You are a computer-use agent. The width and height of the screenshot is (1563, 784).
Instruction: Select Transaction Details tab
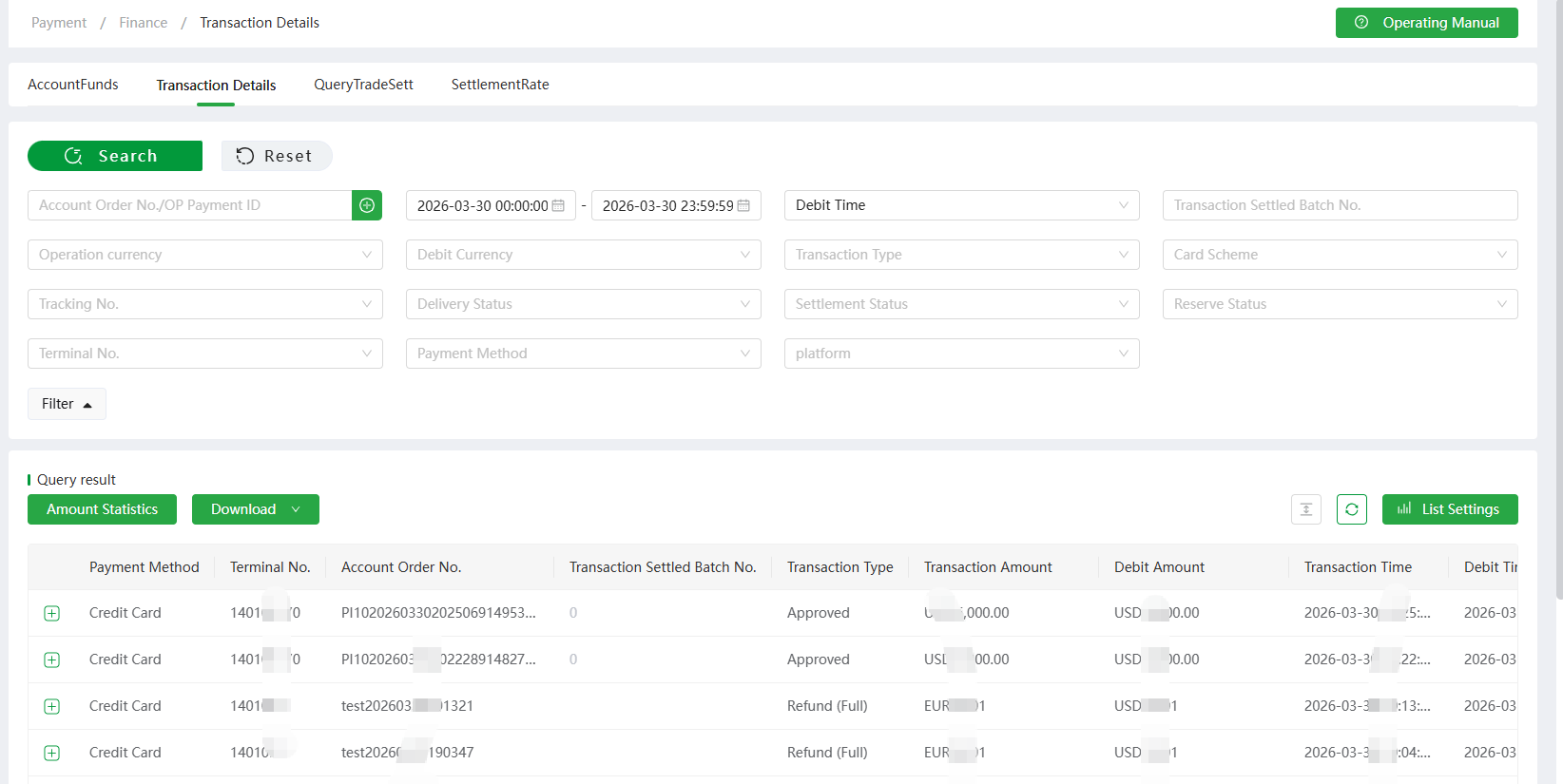click(216, 86)
